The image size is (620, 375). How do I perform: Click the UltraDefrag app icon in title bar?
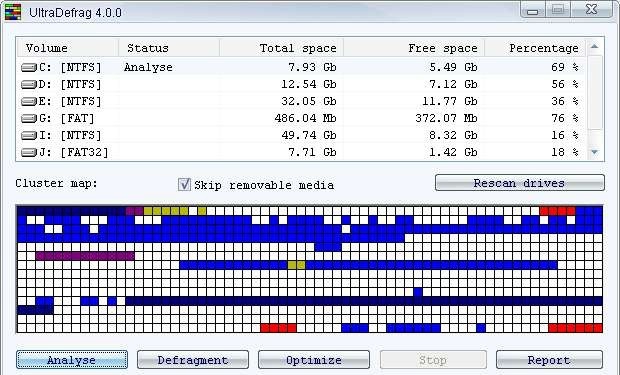point(13,12)
